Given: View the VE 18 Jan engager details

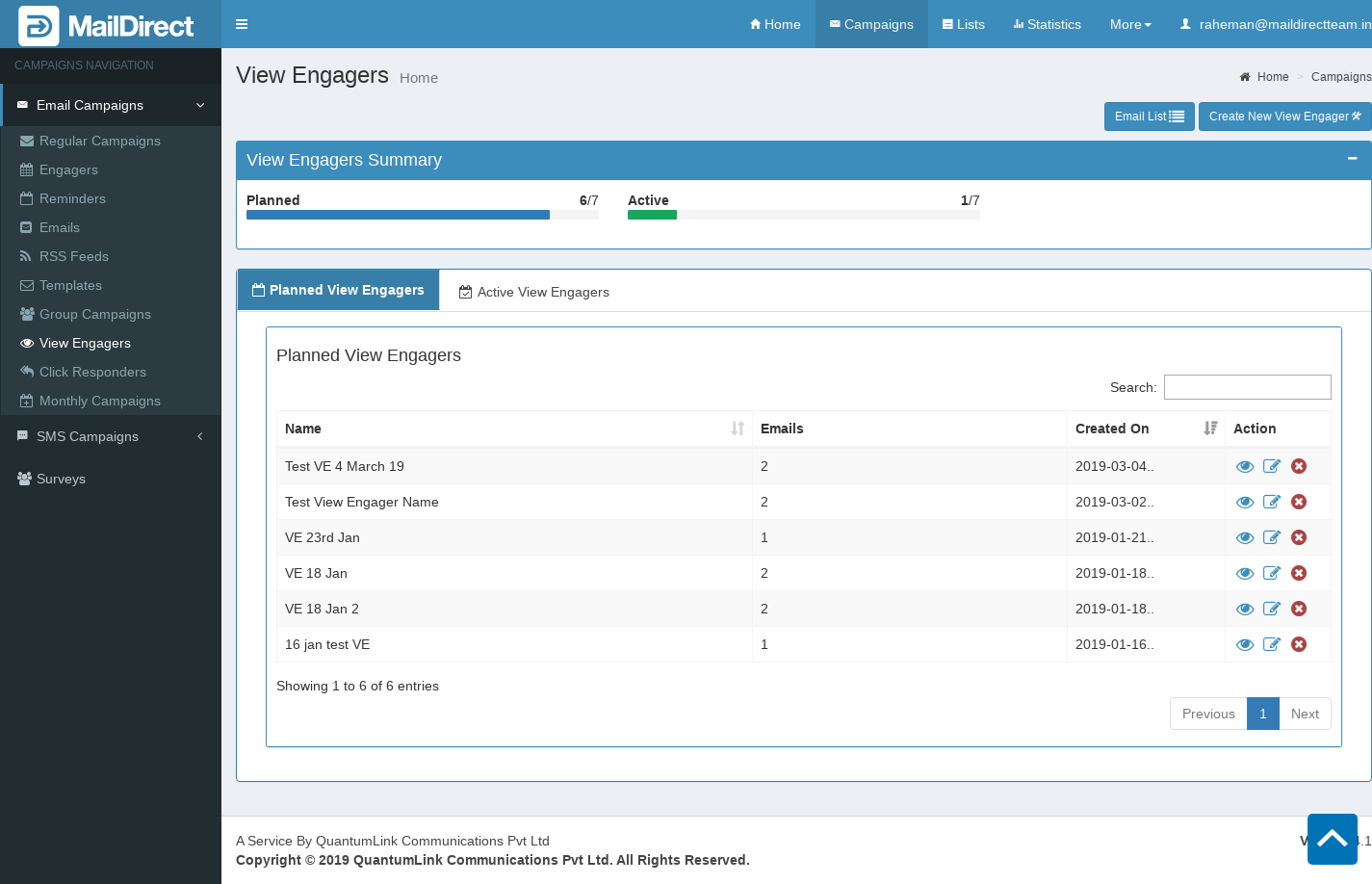Looking at the screenshot, I should (x=1245, y=573).
